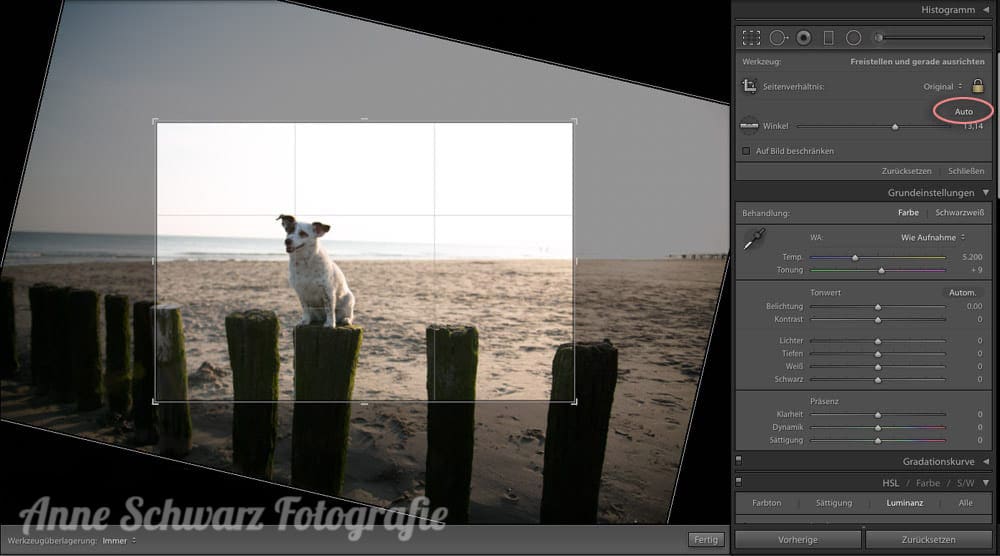Open the Farbton tab
1000x556 pixels.
pos(767,503)
